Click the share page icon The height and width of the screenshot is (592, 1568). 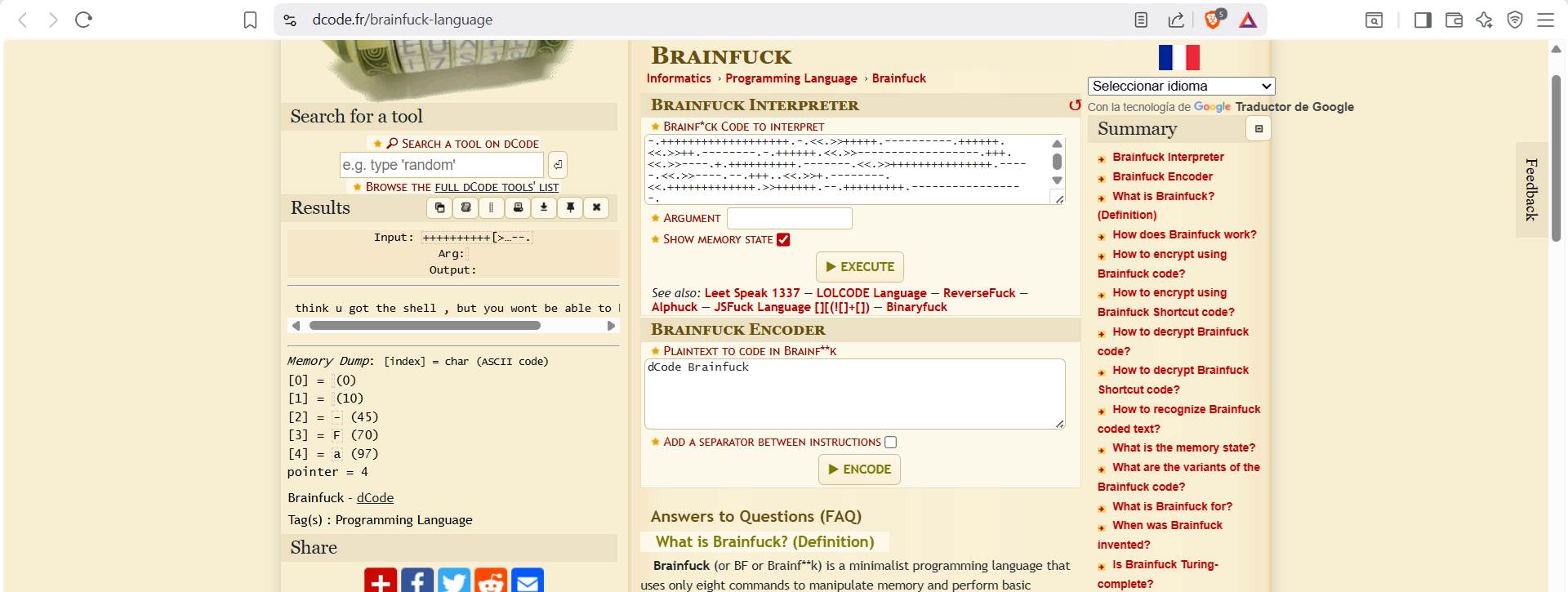coord(1176,20)
